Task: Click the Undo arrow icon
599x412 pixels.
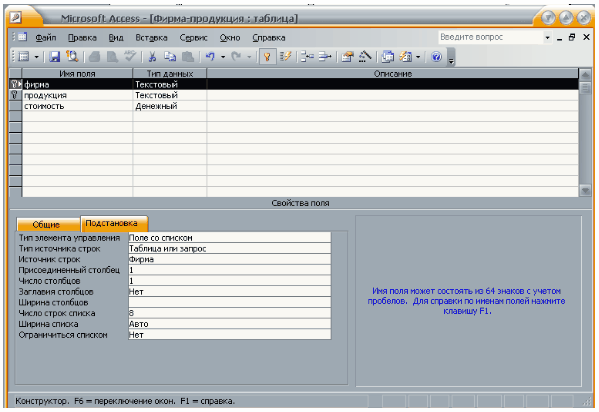Action: (210, 57)
